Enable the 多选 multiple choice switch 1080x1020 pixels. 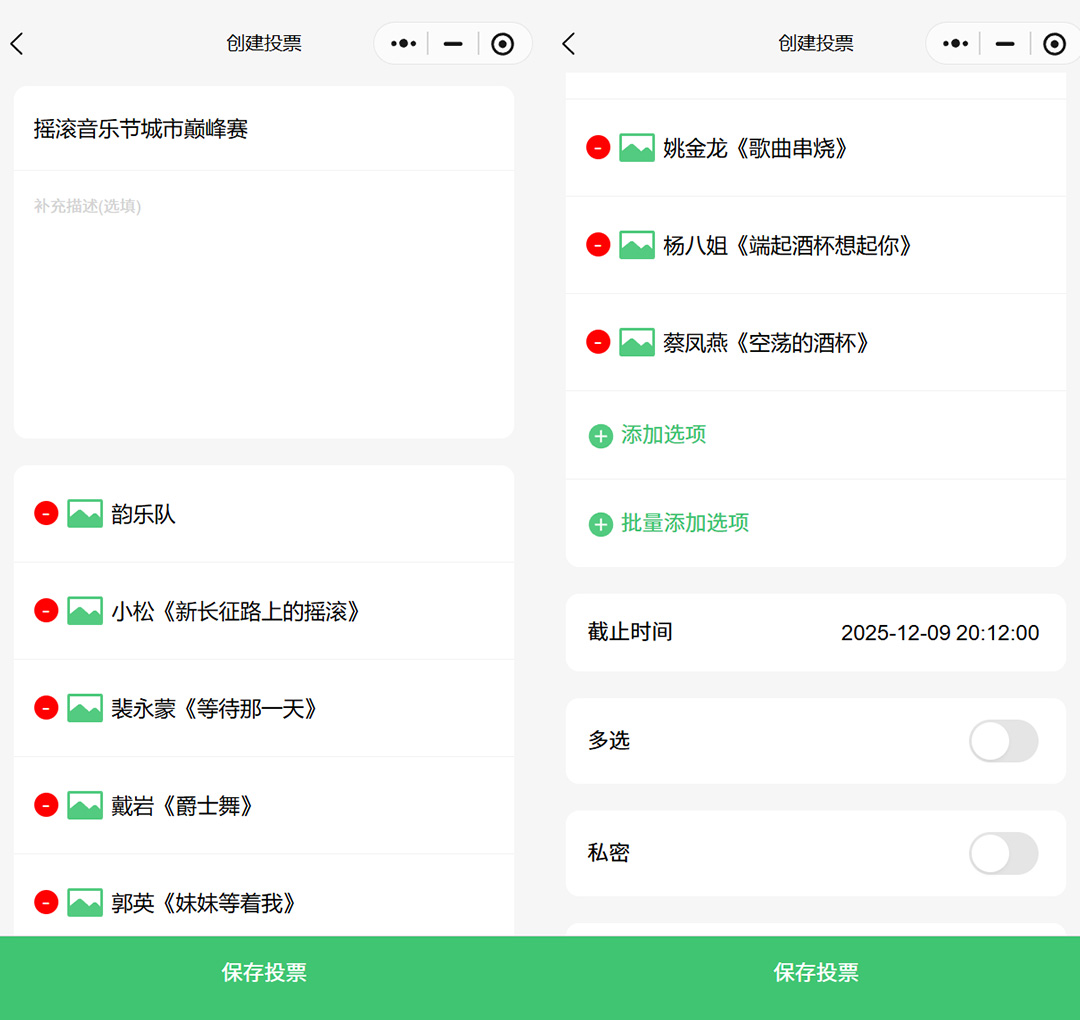tap(1003, 741)
